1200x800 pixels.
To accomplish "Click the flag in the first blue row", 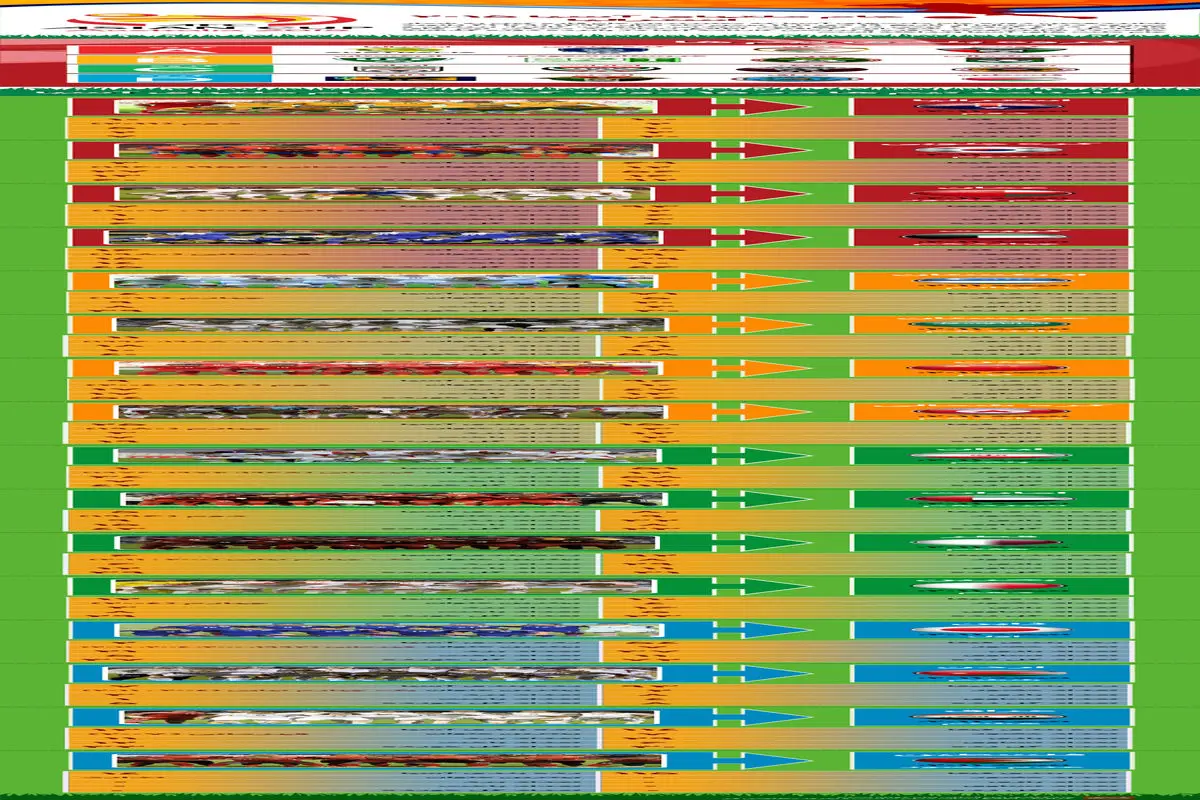I will [x=988, y=629].
